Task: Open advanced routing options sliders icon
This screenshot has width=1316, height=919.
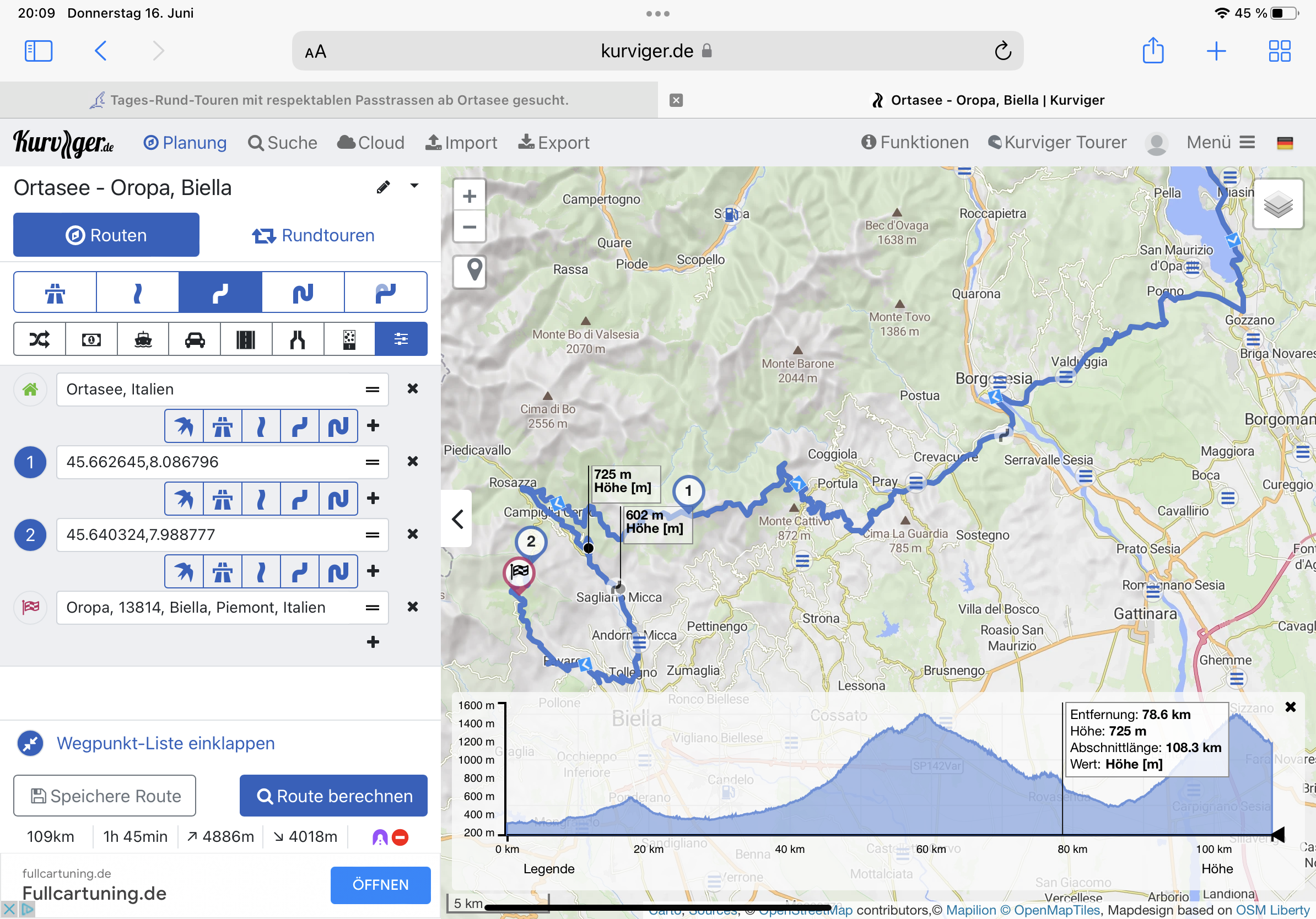Action: click(x=401, y=340)
